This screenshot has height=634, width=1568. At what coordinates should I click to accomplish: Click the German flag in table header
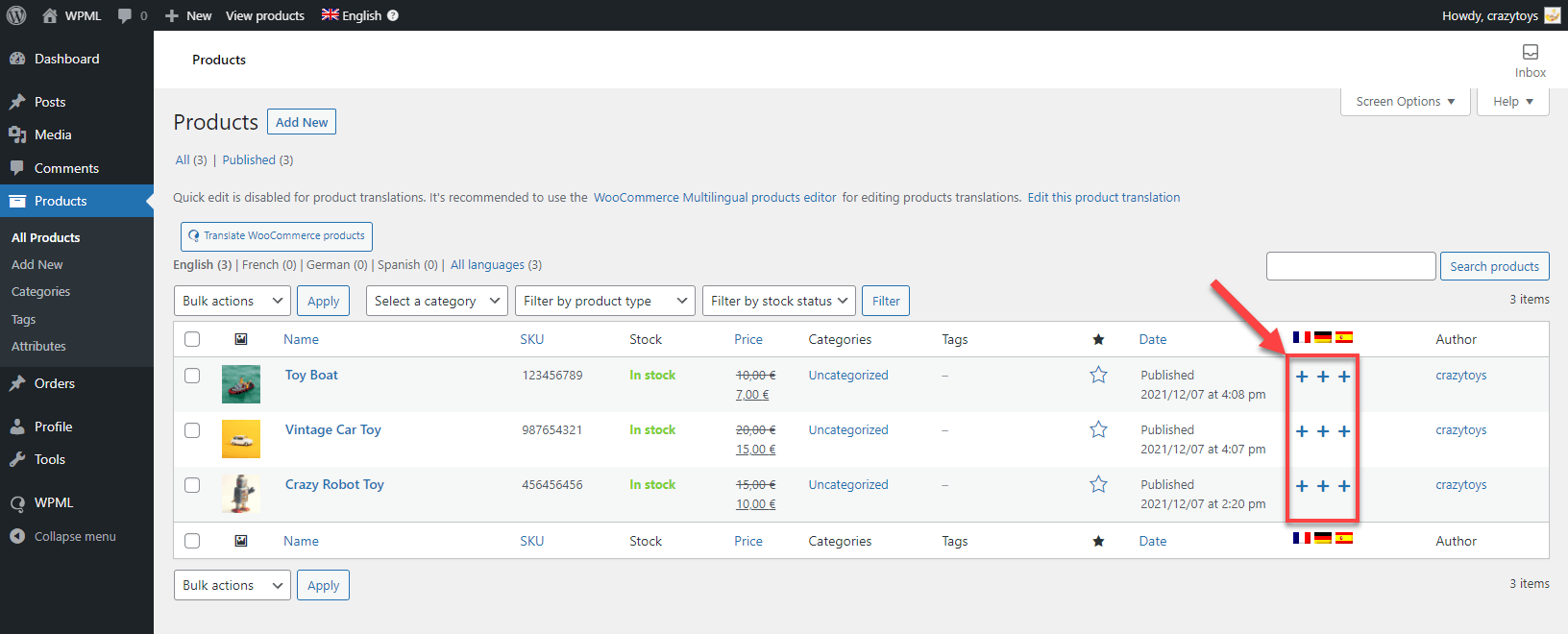[x=1323, y=337]
